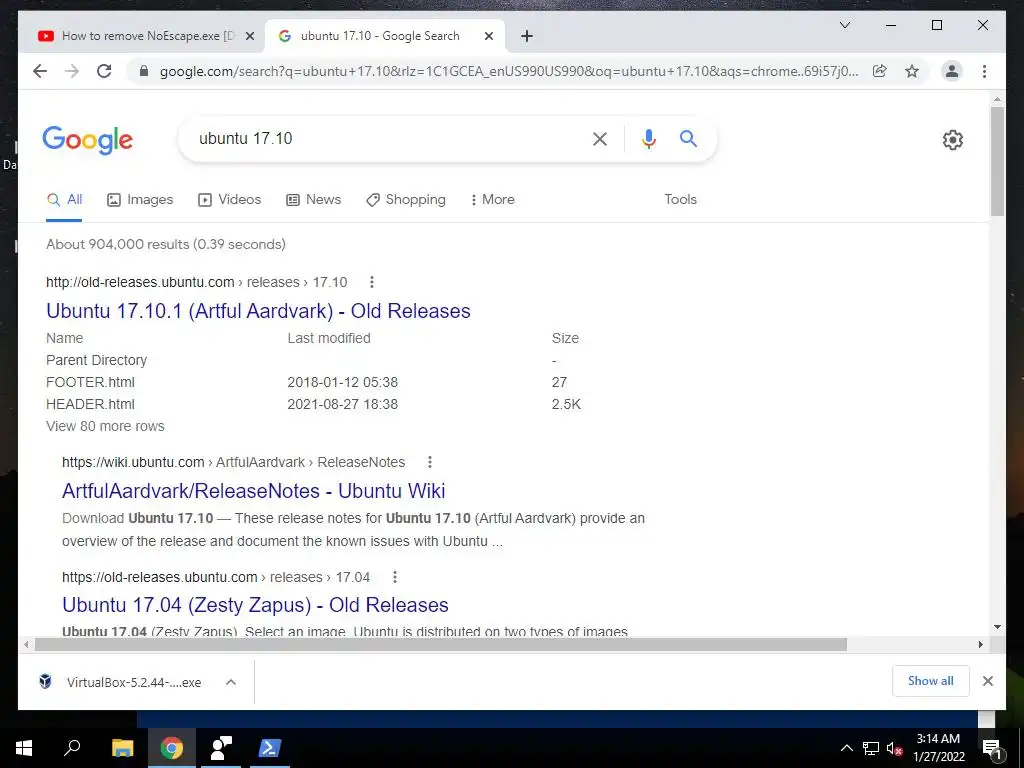Clear the Google search box
This screenshot has width=1024, height=768.
tap(600, 138)
